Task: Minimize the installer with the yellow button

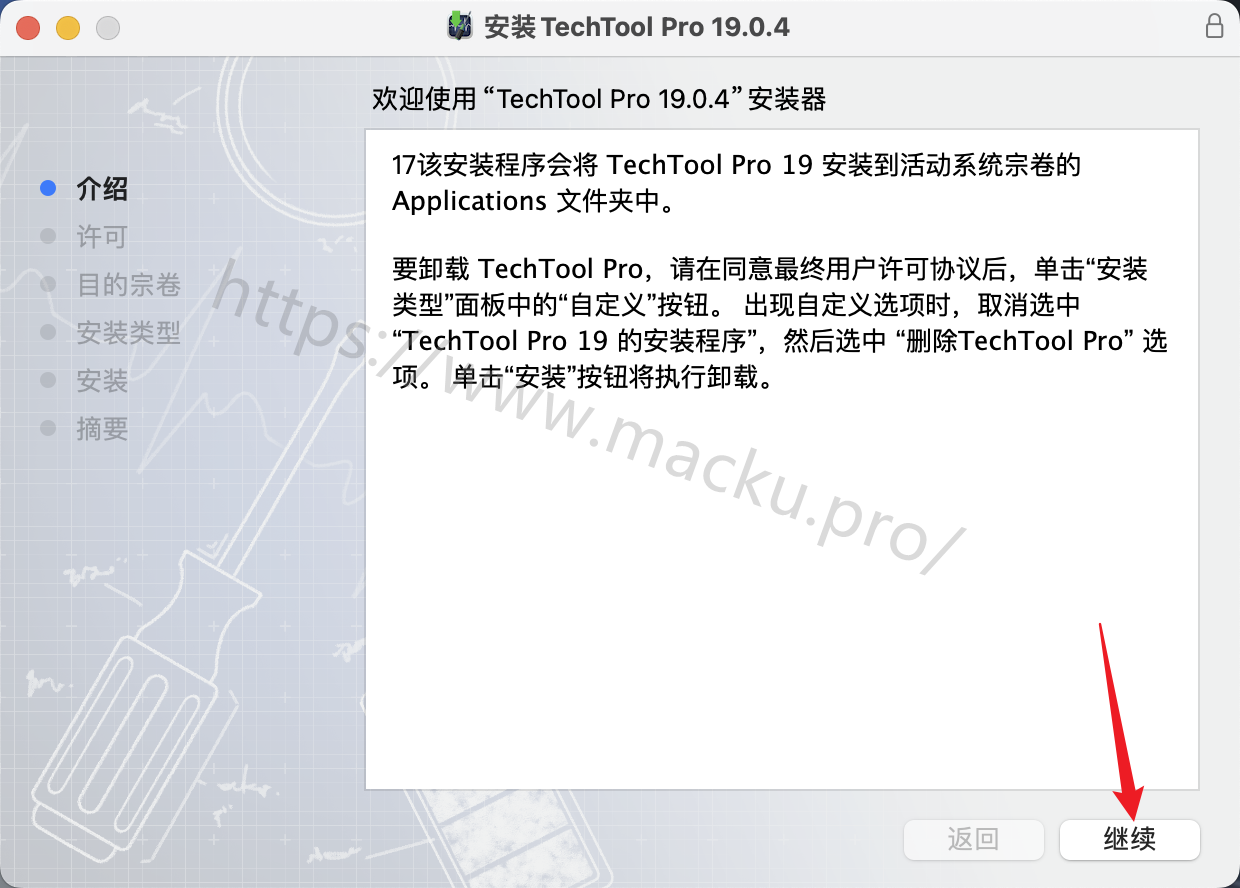Action: click(68, 27)
